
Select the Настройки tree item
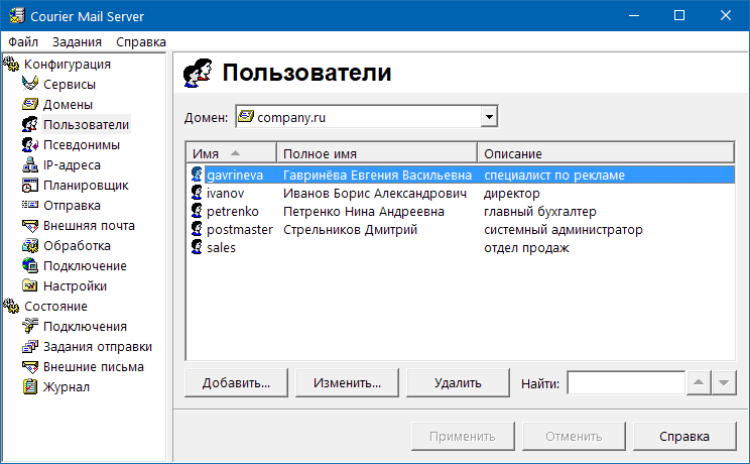pos(75,286)
